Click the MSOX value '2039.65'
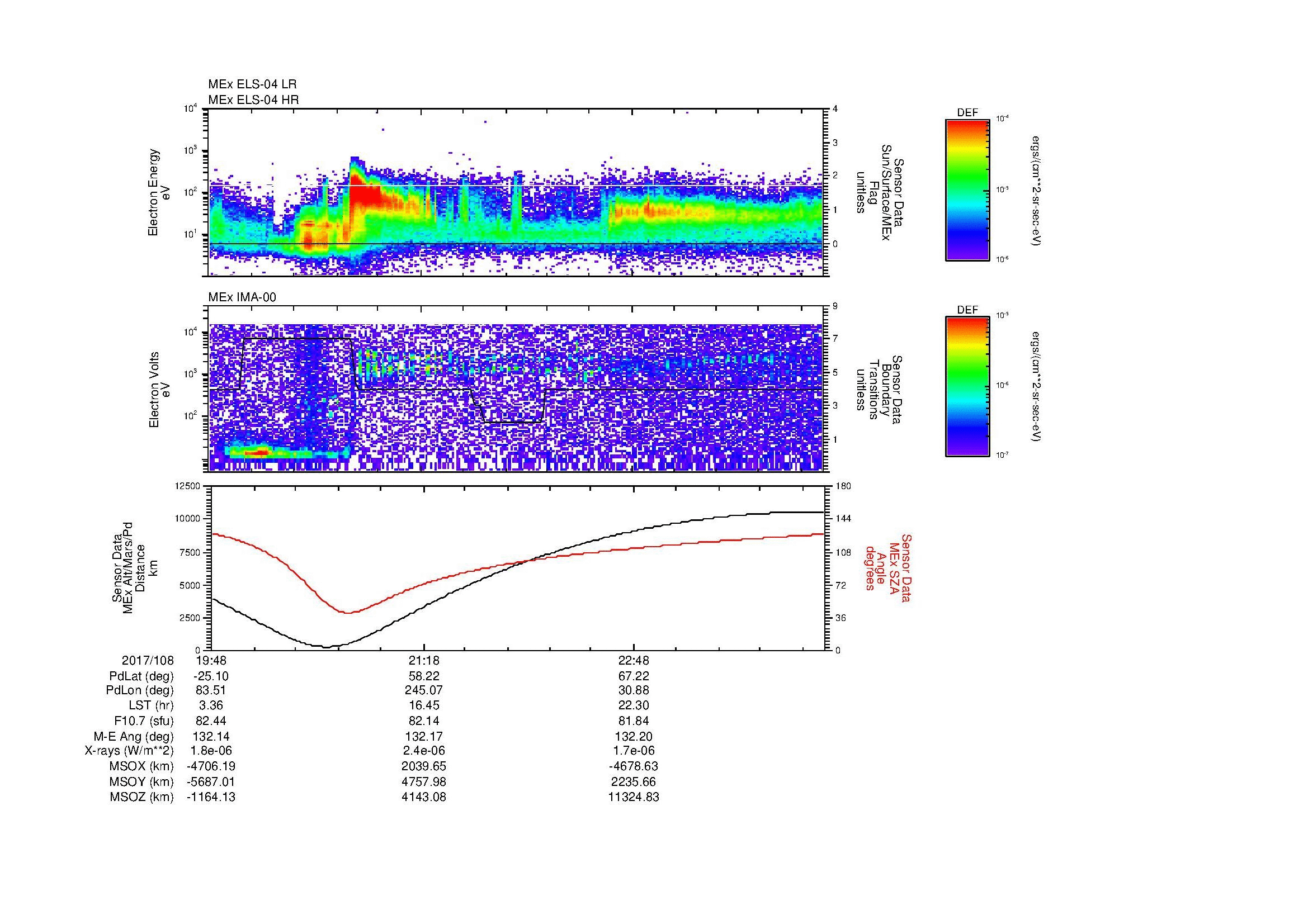Image resolution: width=1308 pixels, height=924 pixels. tap(423, 766)
